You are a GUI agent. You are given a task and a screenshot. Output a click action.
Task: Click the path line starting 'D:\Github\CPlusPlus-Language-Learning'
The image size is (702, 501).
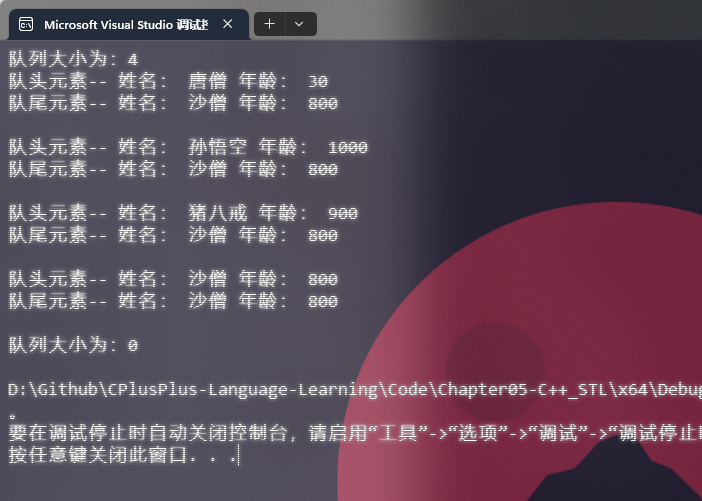tap(355, 389)
